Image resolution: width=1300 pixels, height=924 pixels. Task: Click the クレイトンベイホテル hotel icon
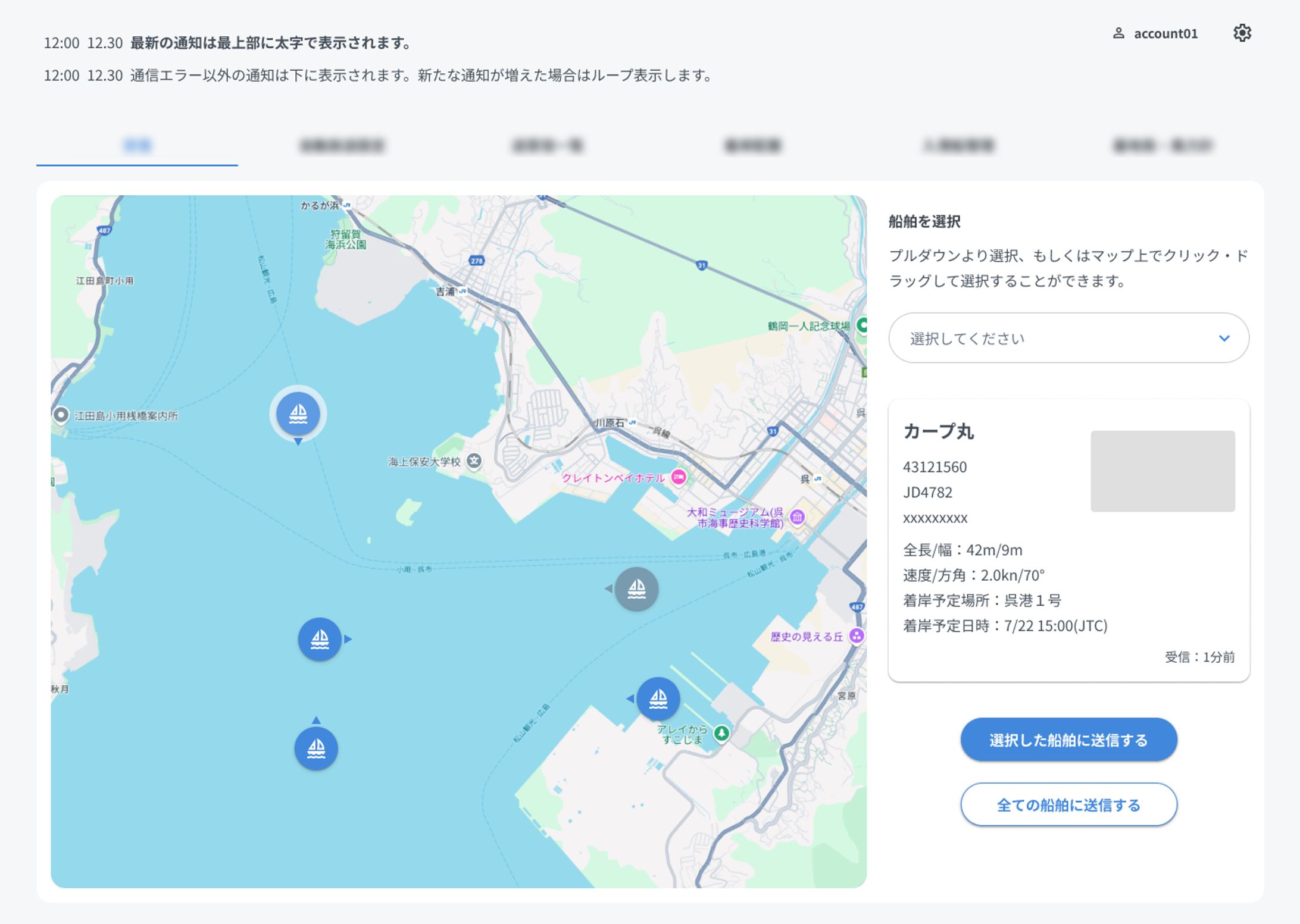pyautogui.click(x=679, y=477)
